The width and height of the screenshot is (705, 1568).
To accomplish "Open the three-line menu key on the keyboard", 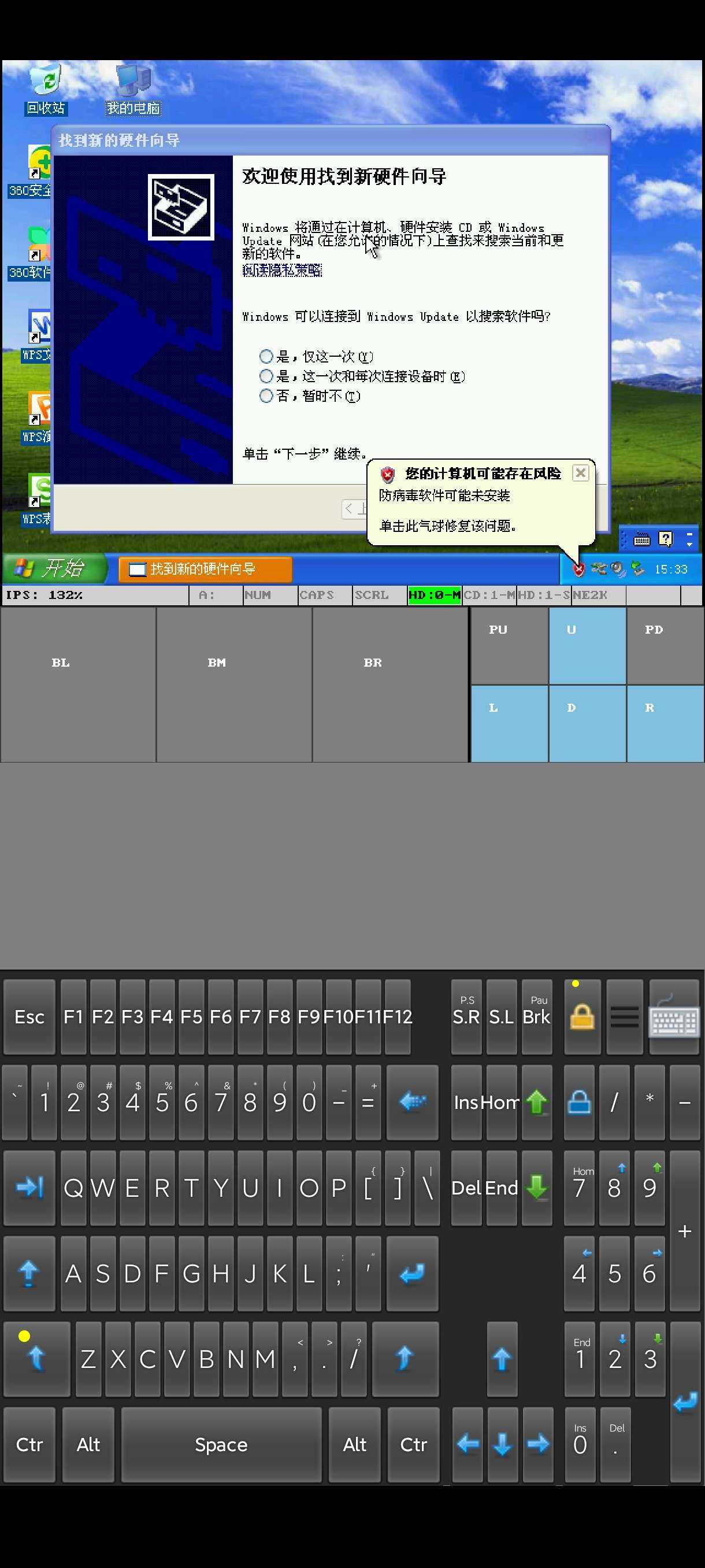I will [x=625, y=1016].
